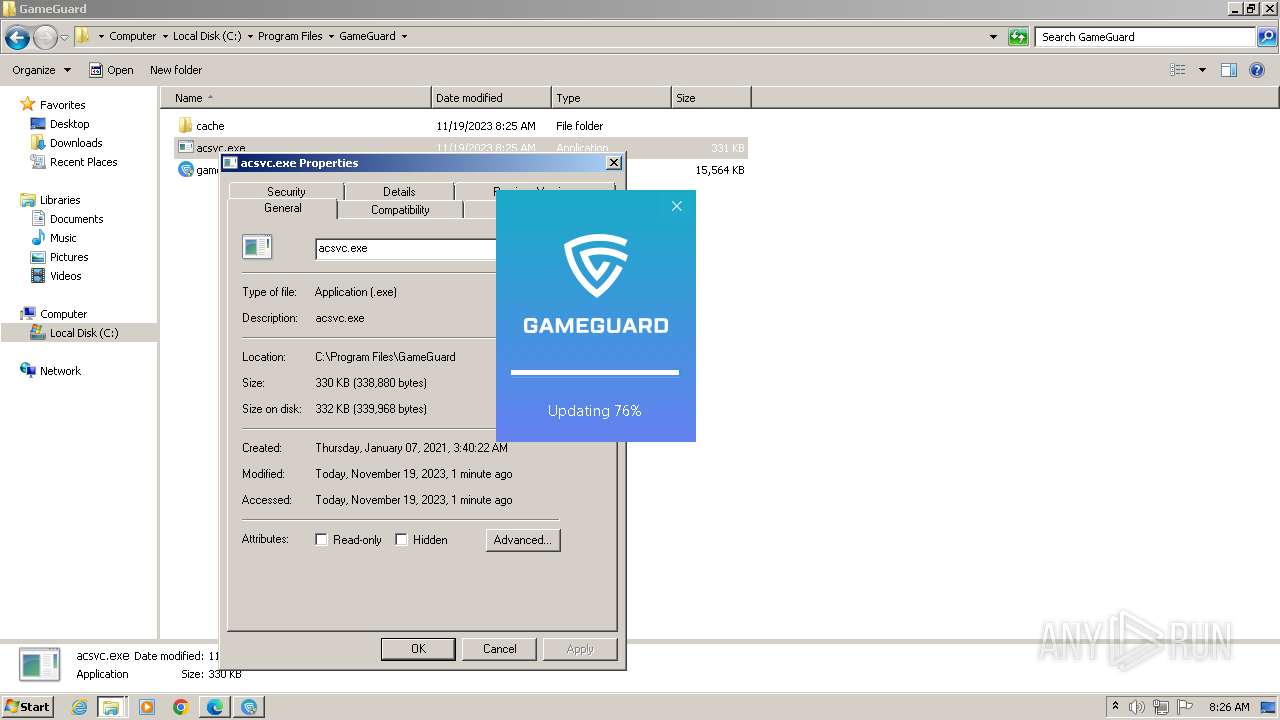Toggle the Read-only checkbox
1280x720 pixels.
click(x=321, y=540)
